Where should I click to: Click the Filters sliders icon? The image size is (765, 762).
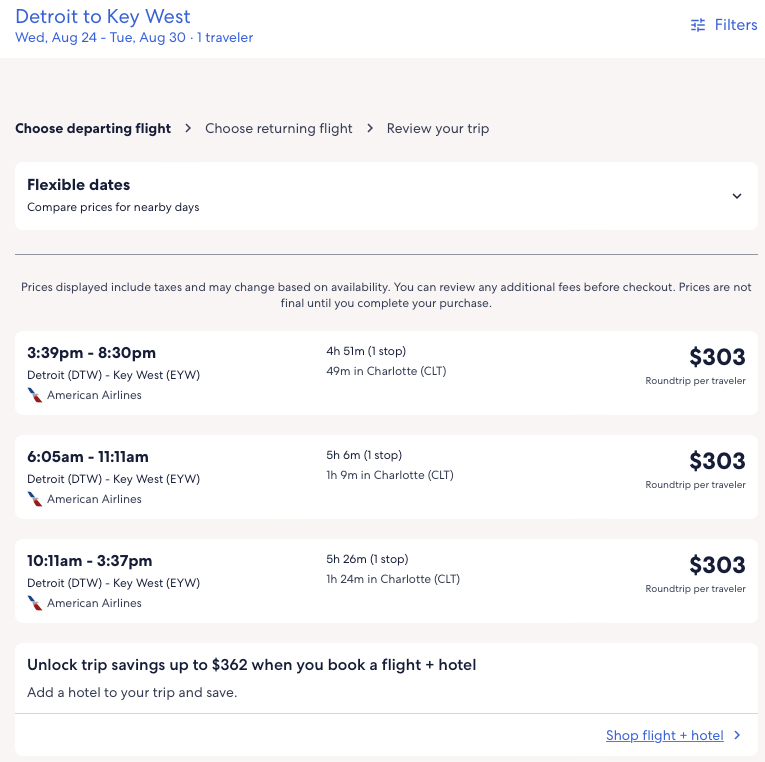pyautogui.click(x=698, y=25)
